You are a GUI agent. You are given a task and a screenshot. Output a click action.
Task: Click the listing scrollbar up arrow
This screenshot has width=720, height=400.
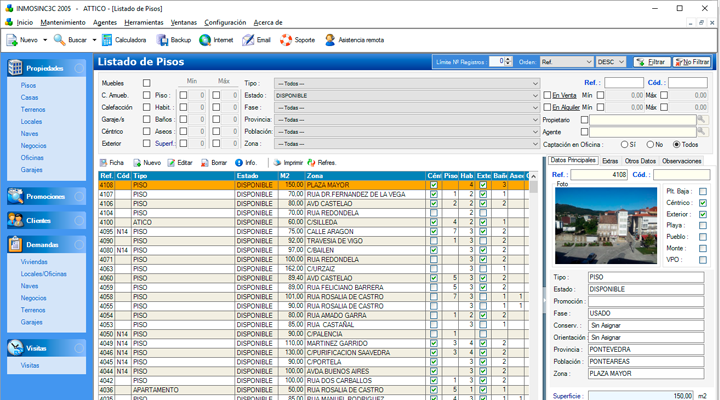(x=533, y=176)
